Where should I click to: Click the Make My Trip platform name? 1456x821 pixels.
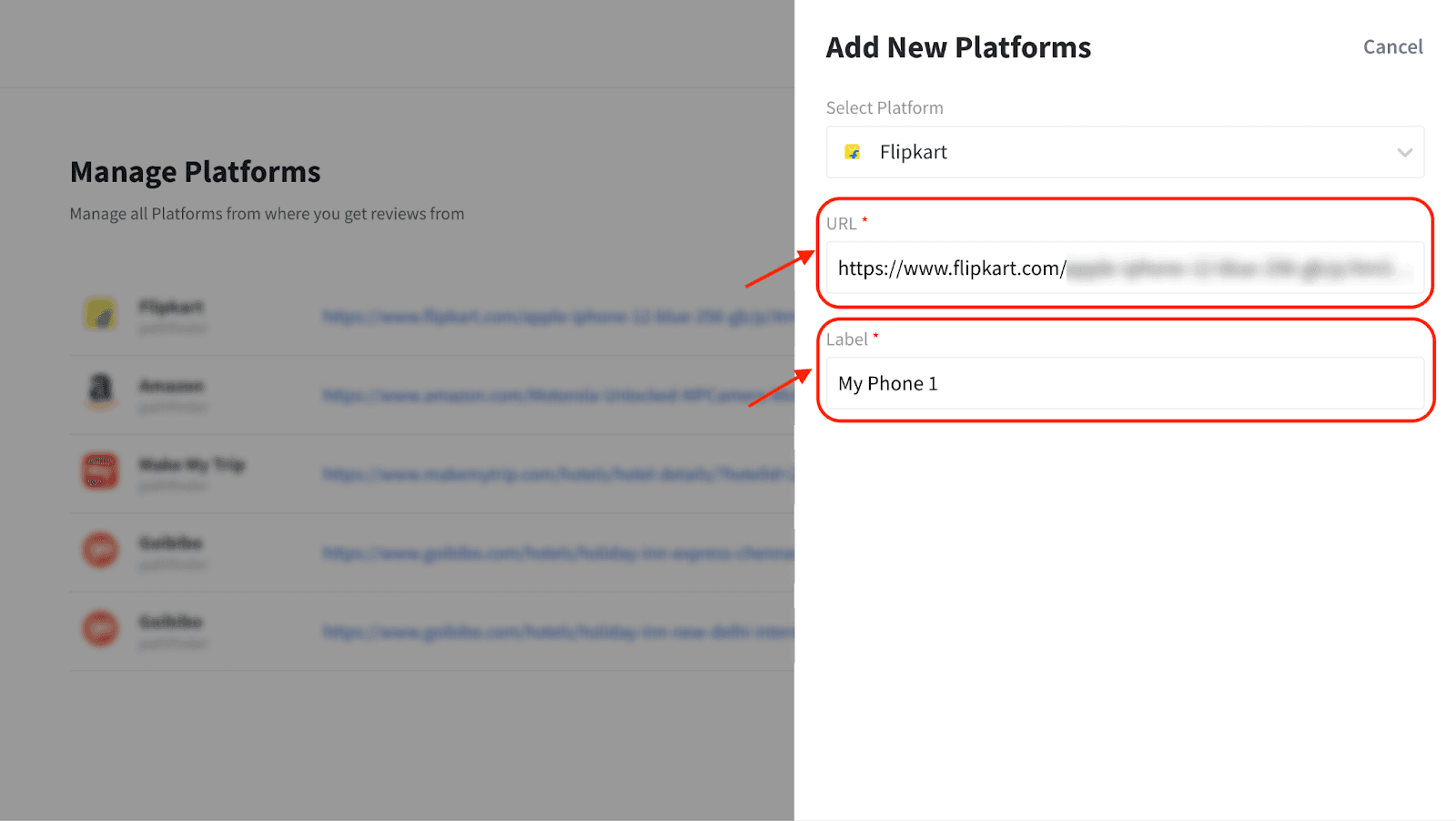191,465
